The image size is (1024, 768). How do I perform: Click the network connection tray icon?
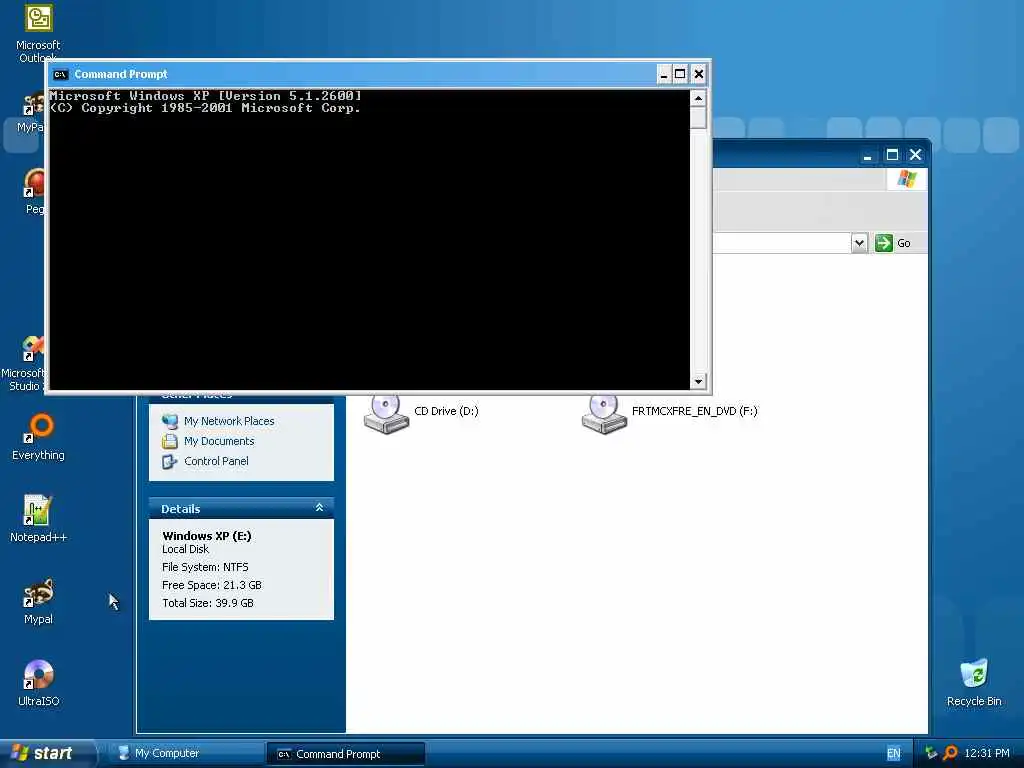click(x=931, y=753)
